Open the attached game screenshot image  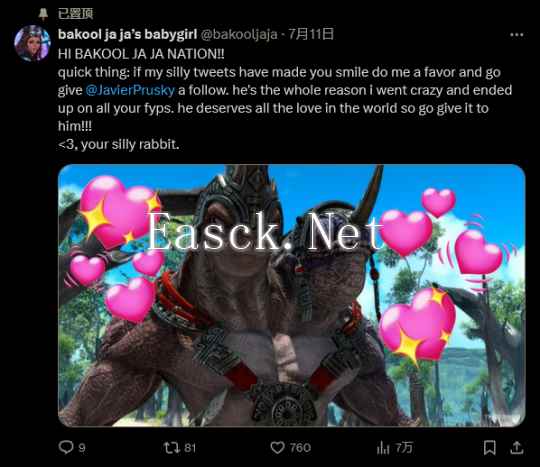click(x=291, y=295)
